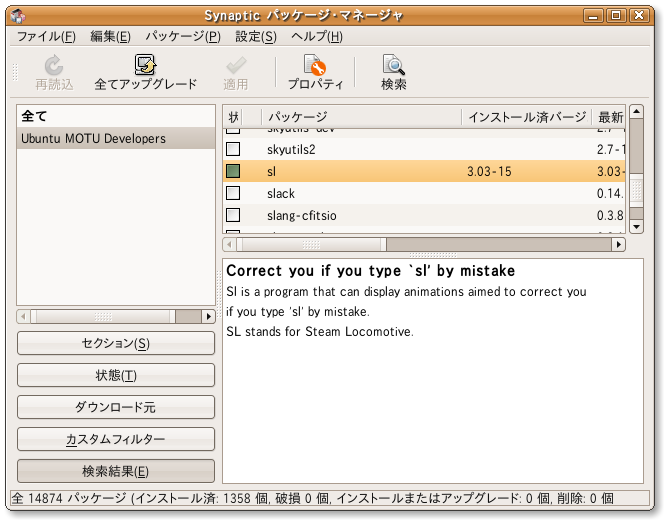Click the package list horizontal scroll-right arrow
This screenshot has height=520, width=664.
[x=619, y=244]
